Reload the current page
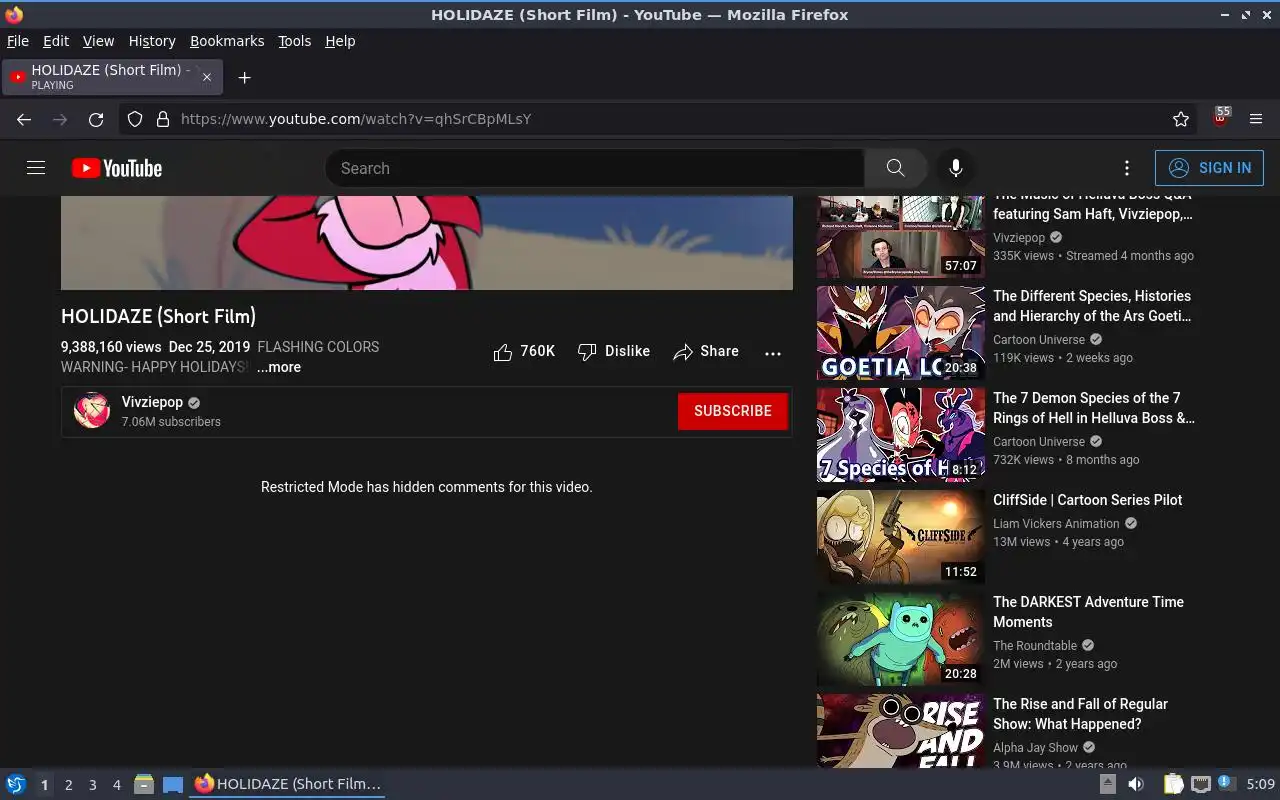Viewport: 1280px width, 800px height. click(x=96, y=119)
